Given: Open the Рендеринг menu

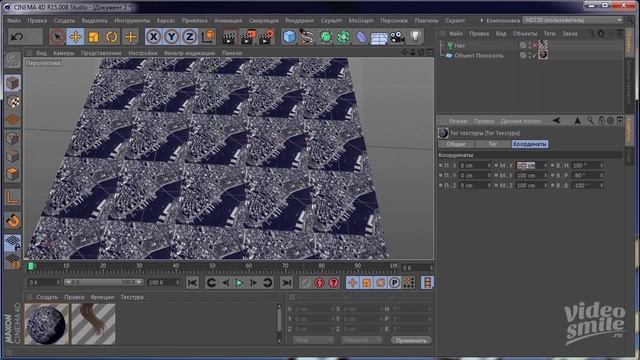Looking at the screenshot, I should coord(300,20).
